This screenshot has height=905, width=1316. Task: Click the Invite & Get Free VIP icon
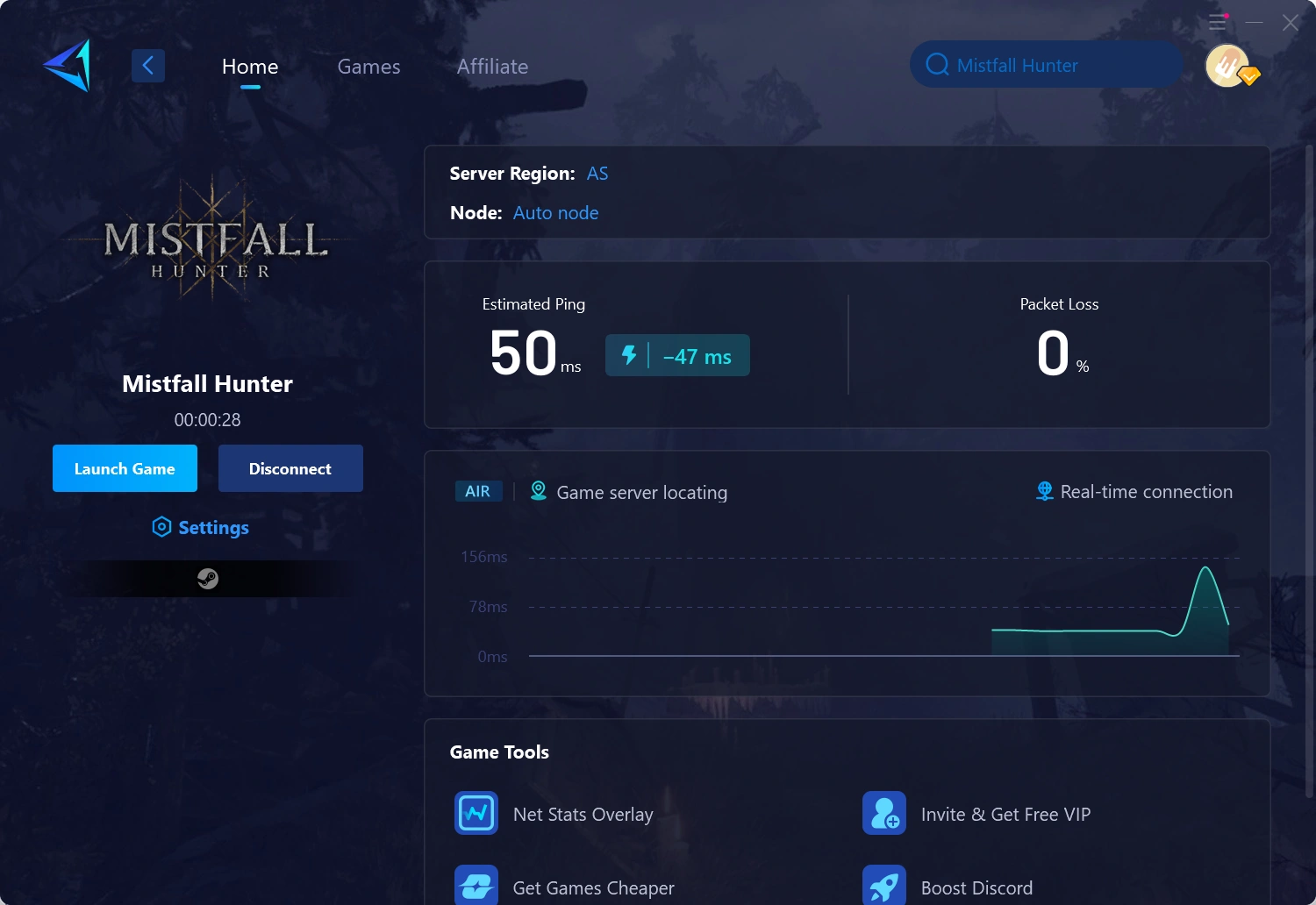point(884,813)
